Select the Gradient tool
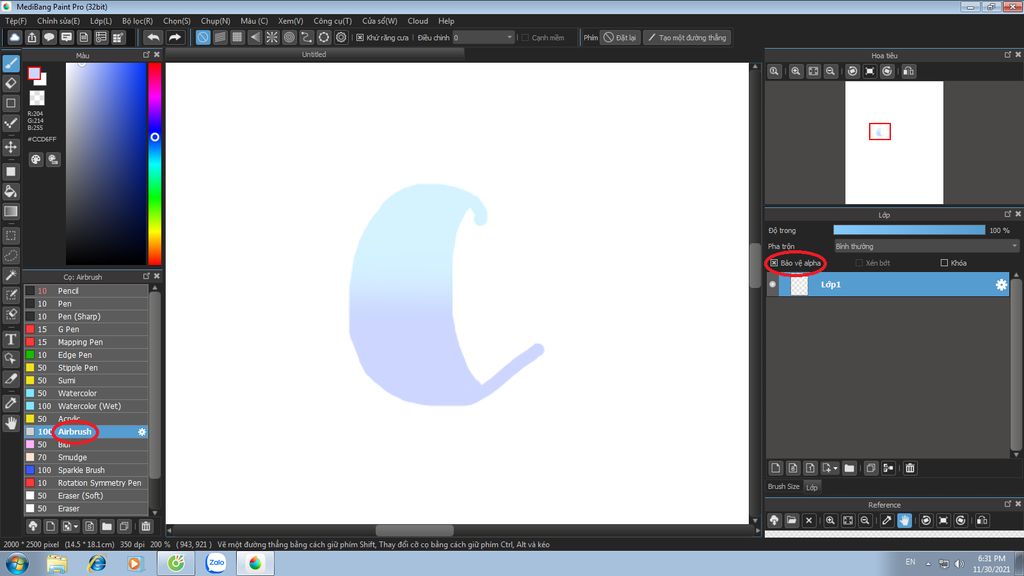Image resolution: width=1024 pixels, height=576 pixels. pos(11,211)
